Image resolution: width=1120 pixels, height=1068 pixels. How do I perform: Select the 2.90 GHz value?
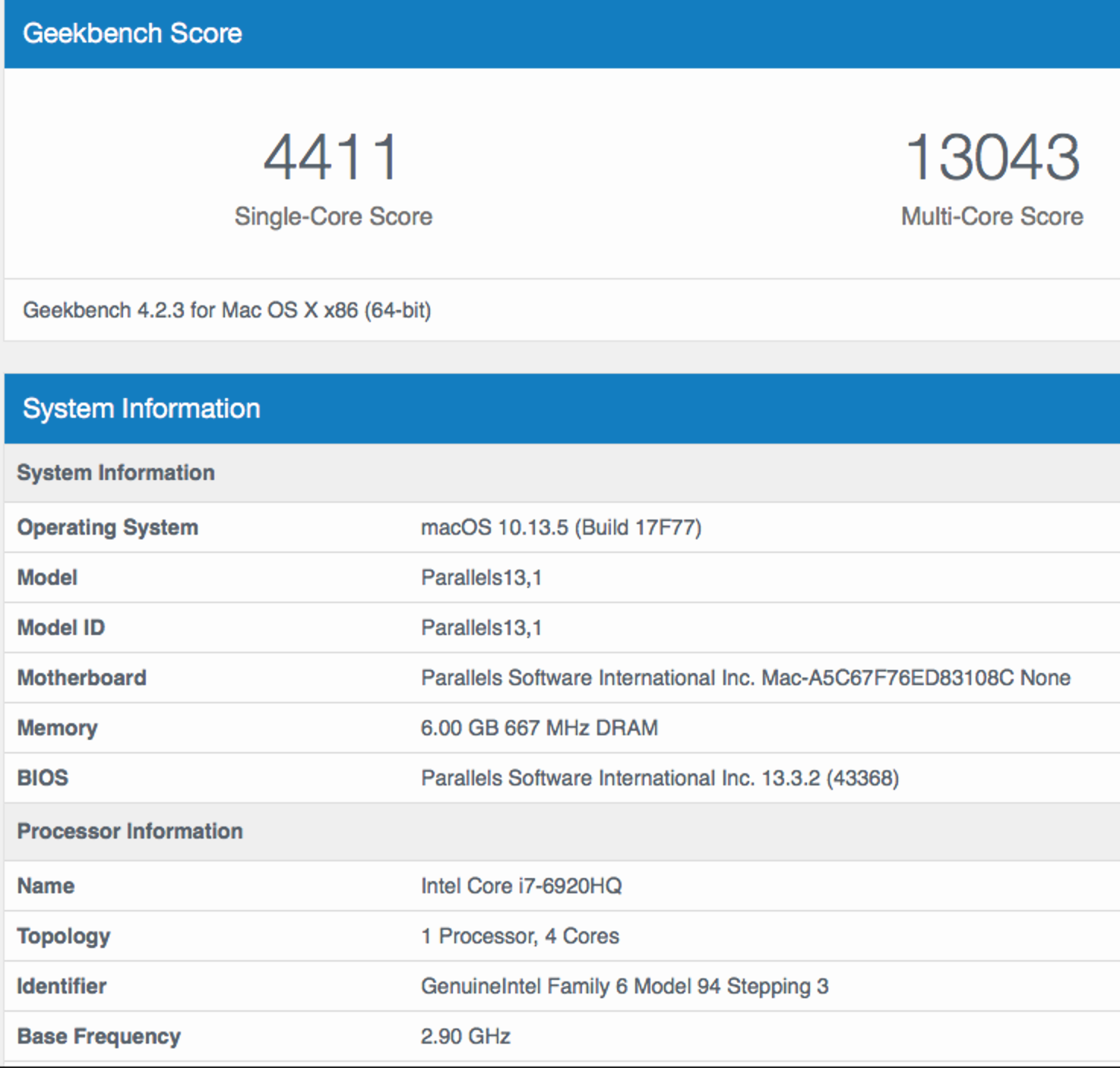(465, 1036)
